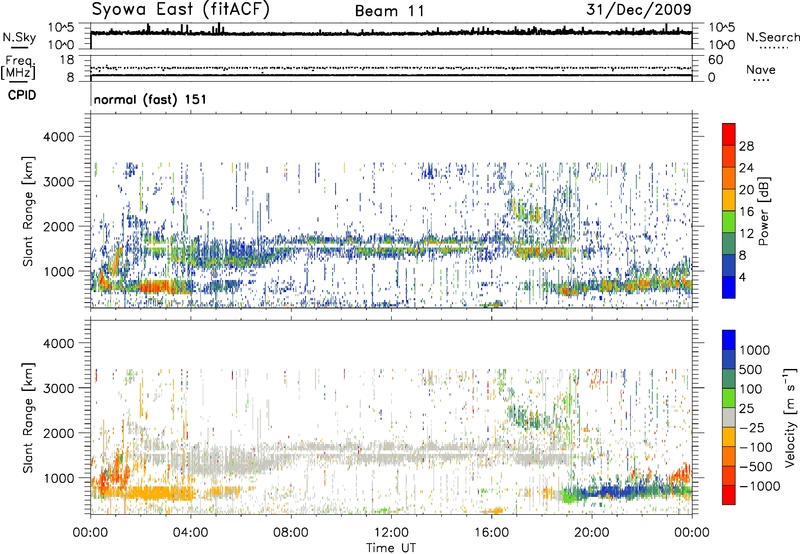Click the 16:00 time tick label
The height and width of the screenshot is (554, 800).
491,533
